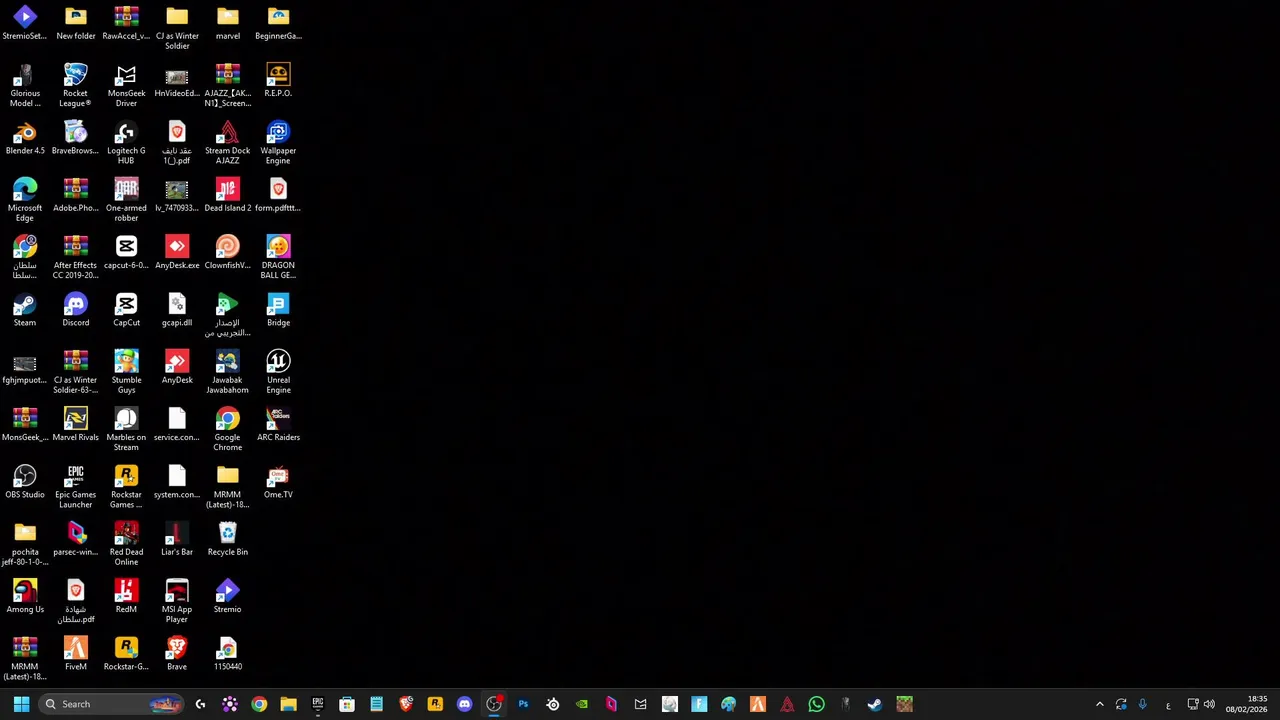Viewport: 1280px width, 720px height.
Task: Select the Rocket League desktop shortcut
Action: [x=75, y=86]
